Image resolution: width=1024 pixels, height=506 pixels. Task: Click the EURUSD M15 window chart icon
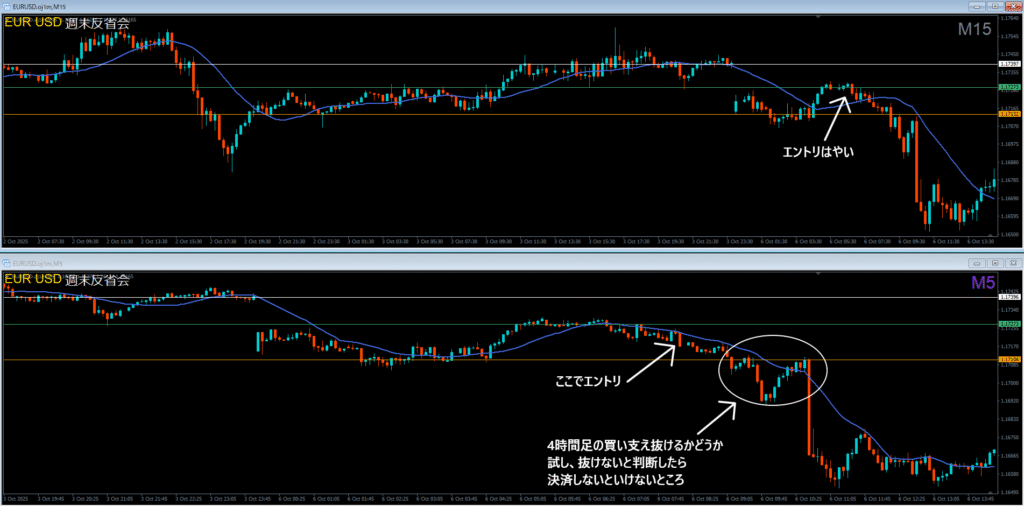pyautogui.click(x=7, y=6)
